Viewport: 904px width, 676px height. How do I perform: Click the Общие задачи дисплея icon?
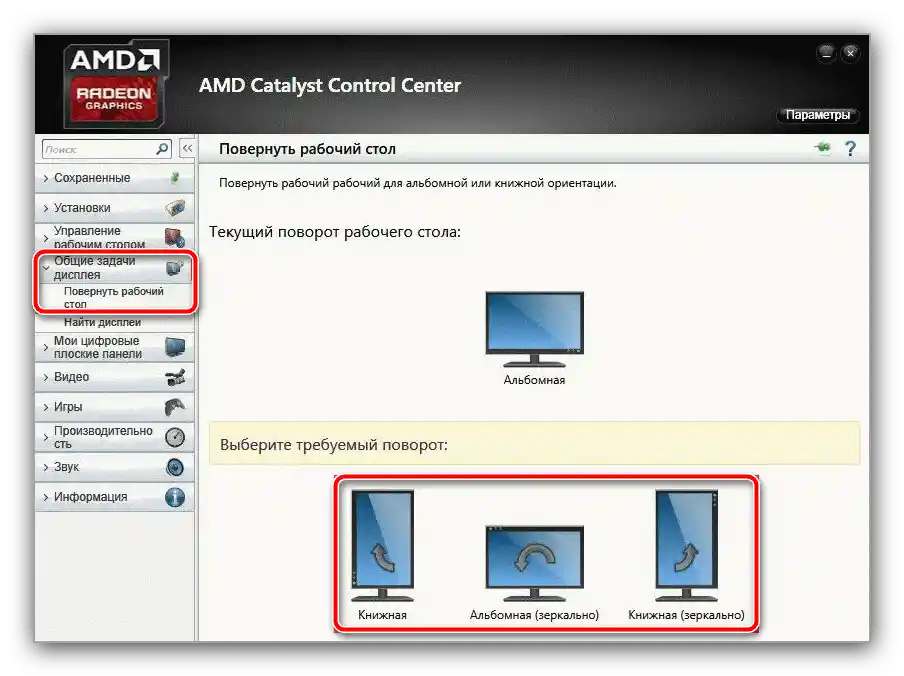click(175, 267)
